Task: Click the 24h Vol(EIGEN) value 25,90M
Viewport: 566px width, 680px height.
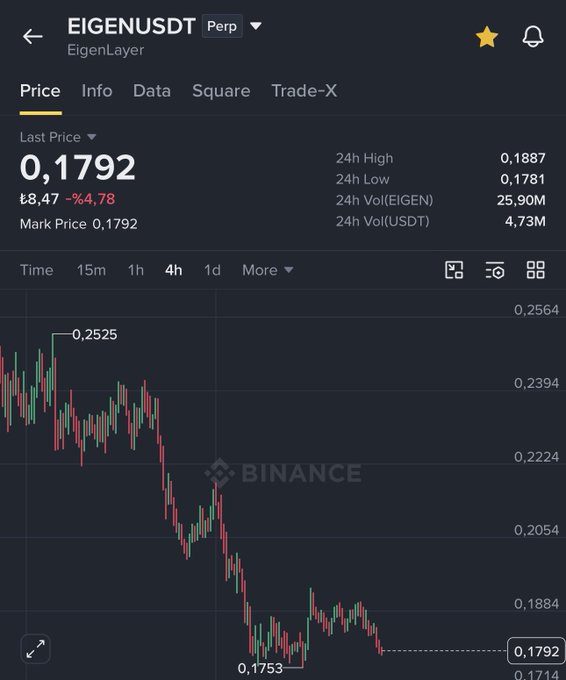Action: point(521,200)
